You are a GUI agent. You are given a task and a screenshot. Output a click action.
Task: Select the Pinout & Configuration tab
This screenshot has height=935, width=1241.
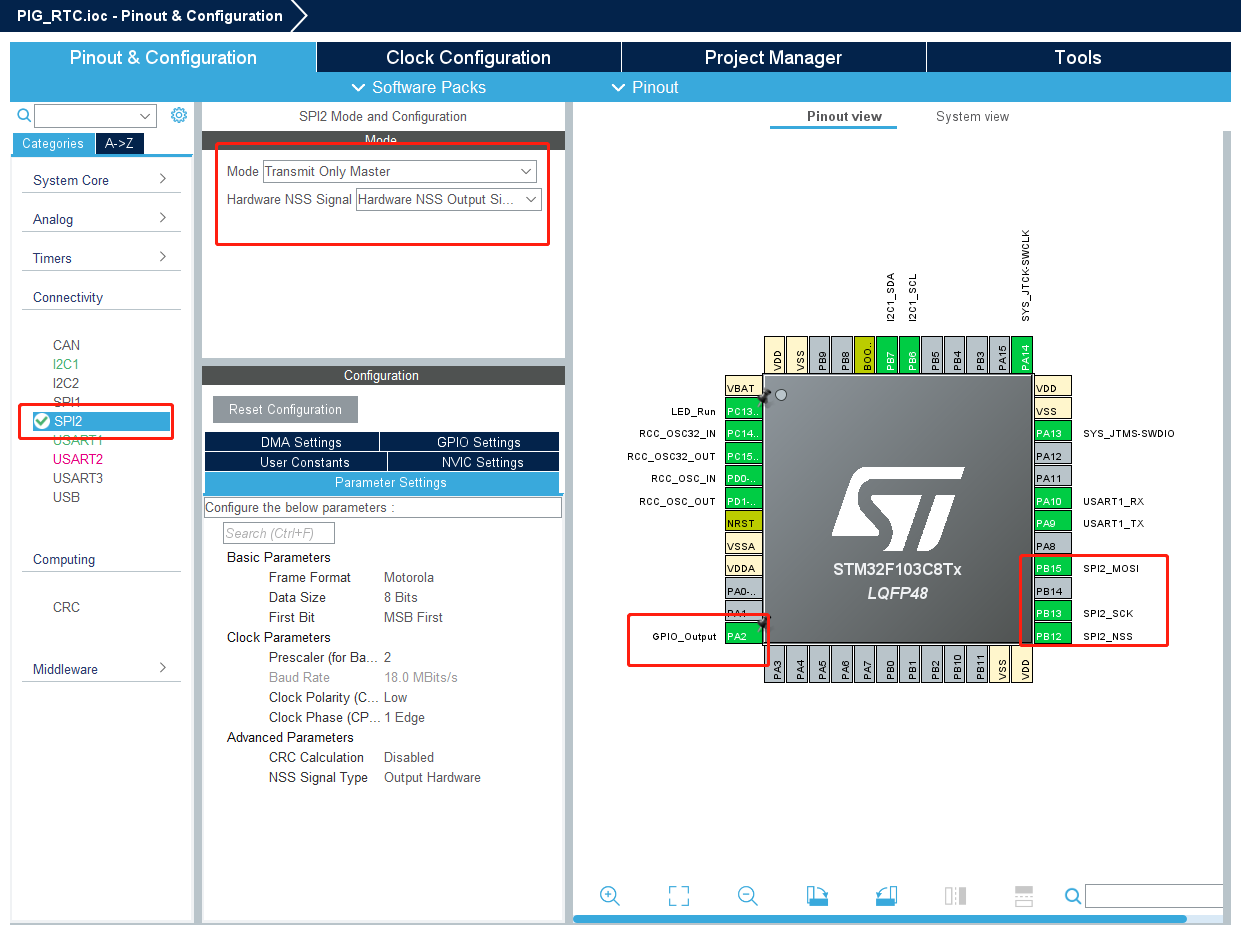pyautogui.click(x=163, y=57)
